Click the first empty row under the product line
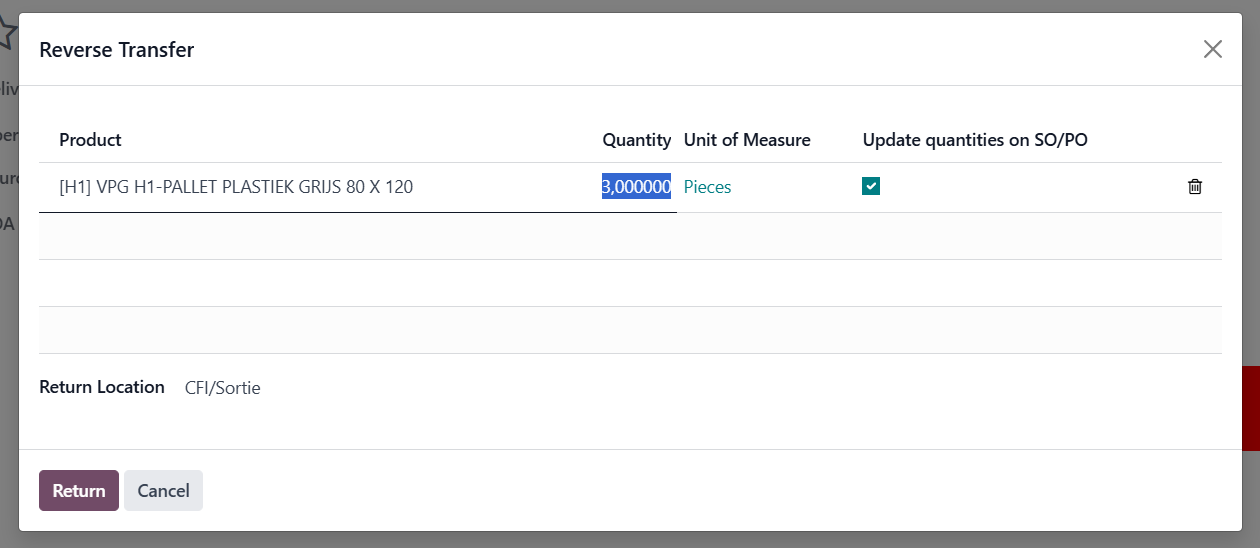Image resolution: width=1260 pixels, height=548 pixels. point(630,236)
